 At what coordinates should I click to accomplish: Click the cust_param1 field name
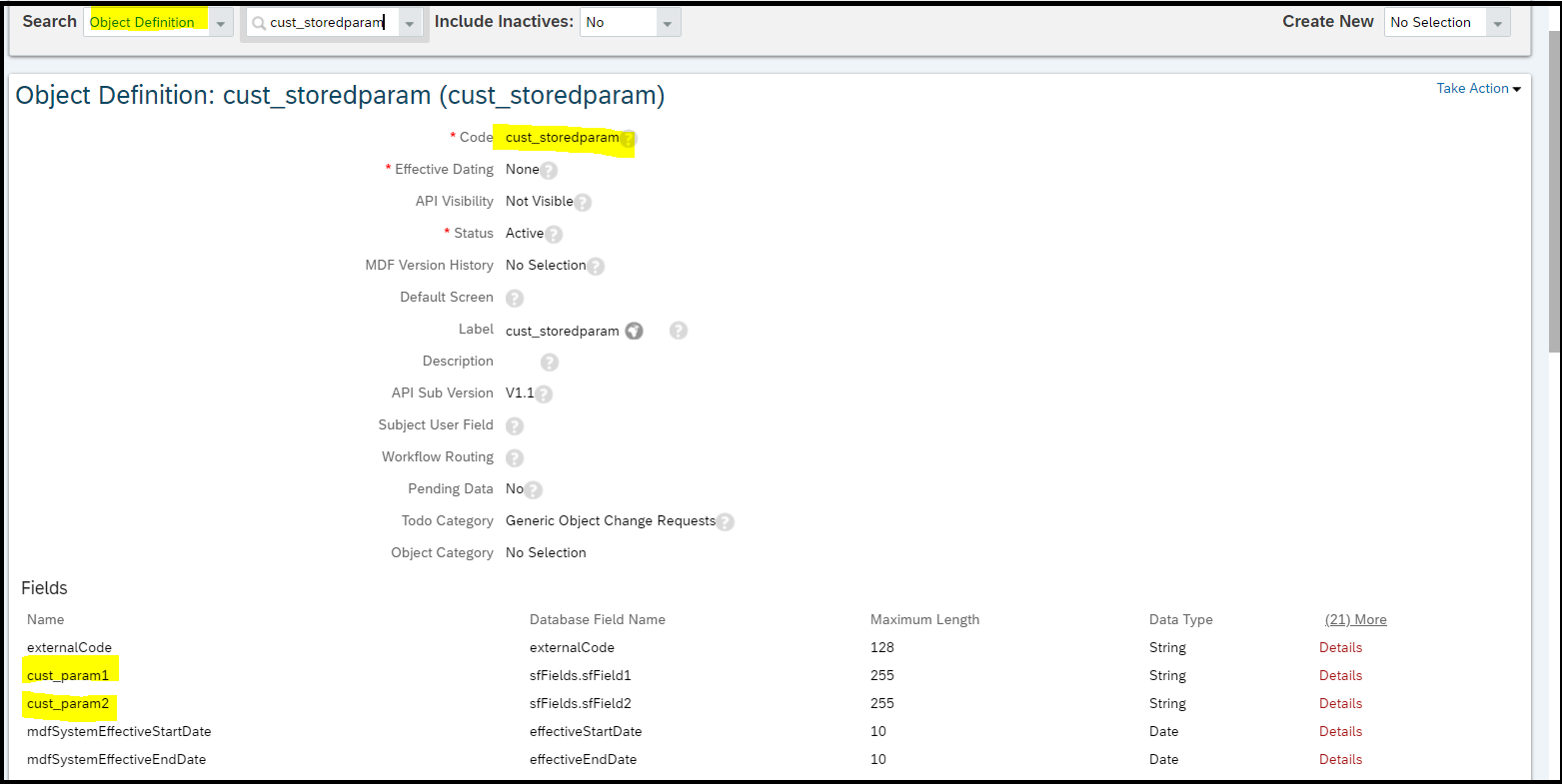(x=68, y=675)
